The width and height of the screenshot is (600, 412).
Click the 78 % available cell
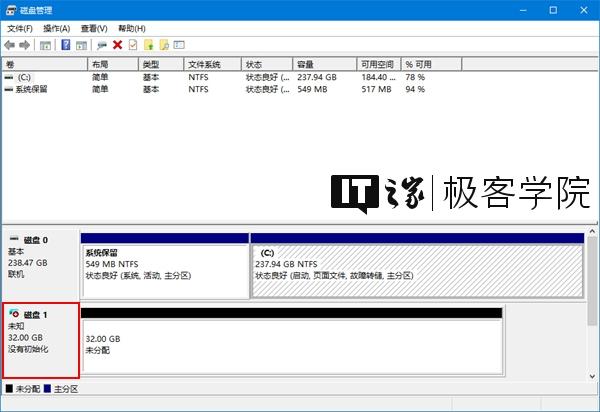(x=415, y=77)
